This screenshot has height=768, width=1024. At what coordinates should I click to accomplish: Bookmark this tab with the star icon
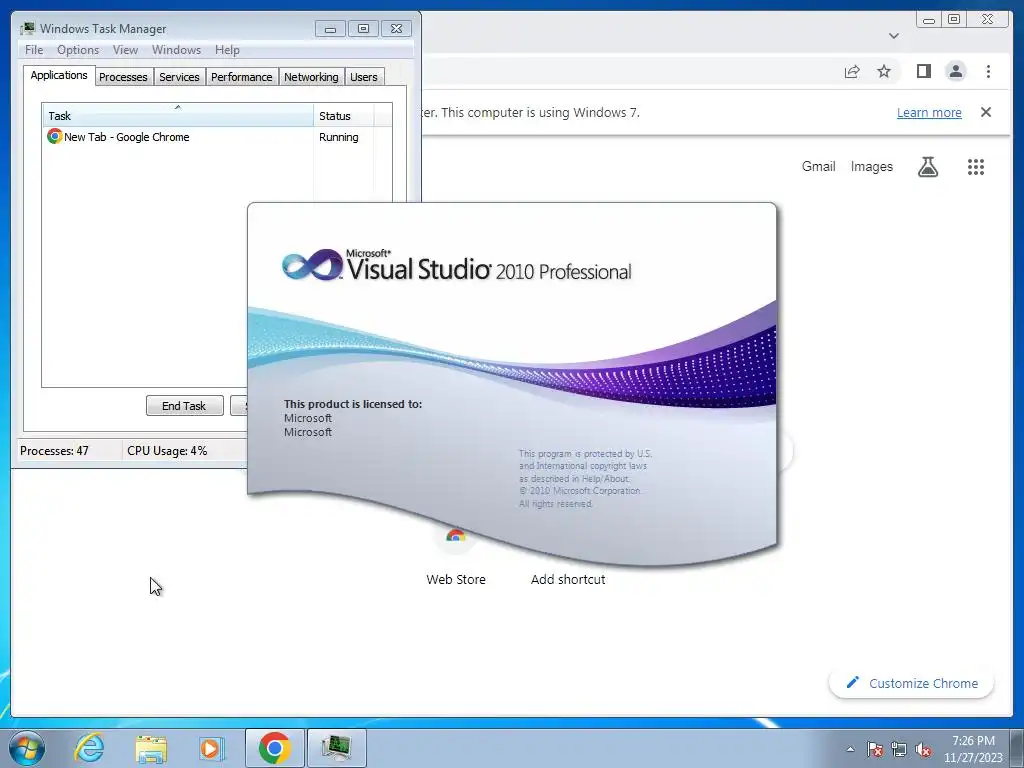click(x=884, y=71)
